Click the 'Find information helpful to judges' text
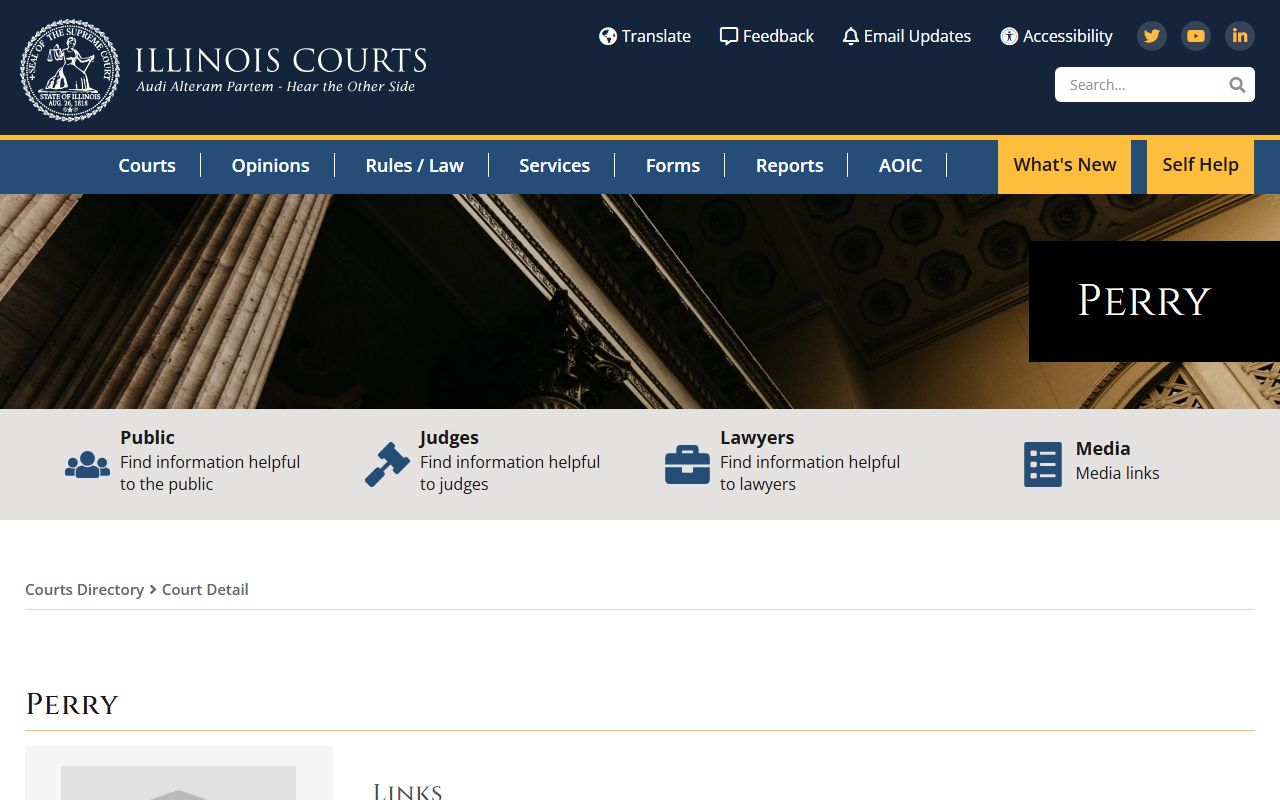1280x800 pixels. 510,473
